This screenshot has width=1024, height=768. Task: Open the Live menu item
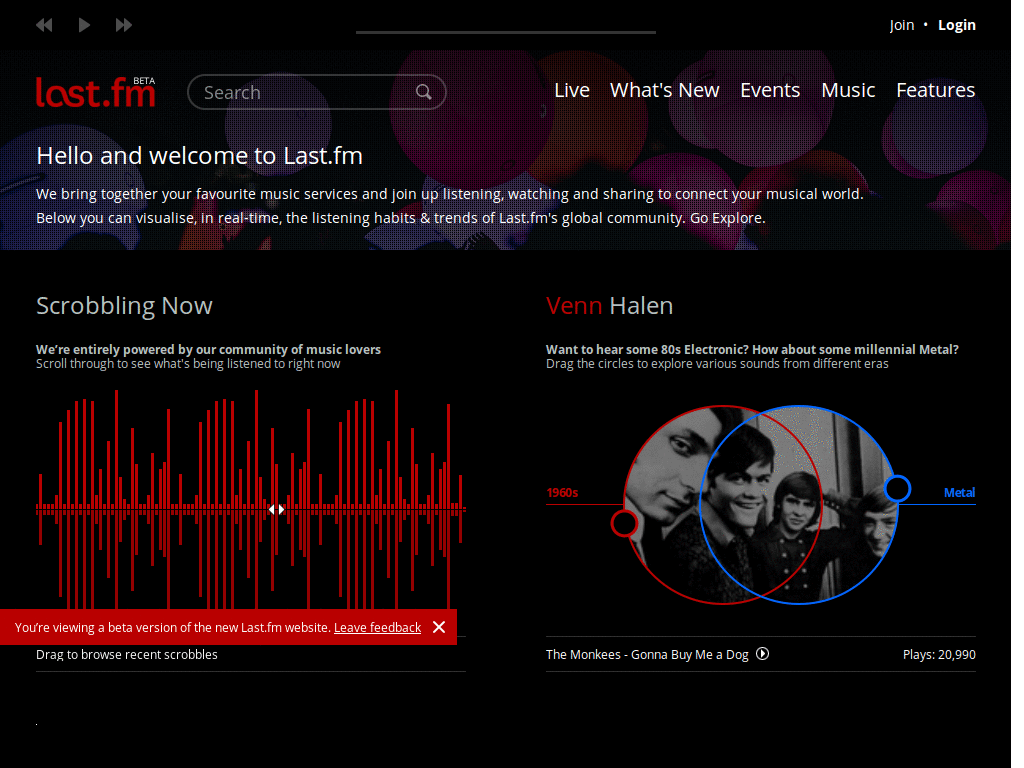pos(571,90)
